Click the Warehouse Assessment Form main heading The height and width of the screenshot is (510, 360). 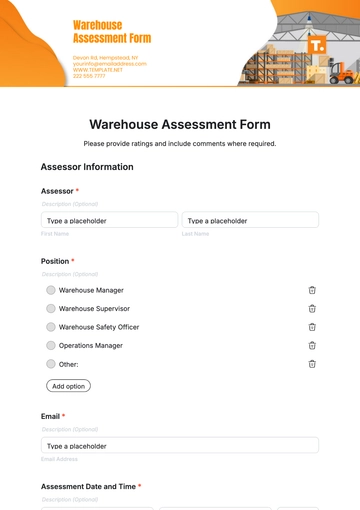[180, 125]
